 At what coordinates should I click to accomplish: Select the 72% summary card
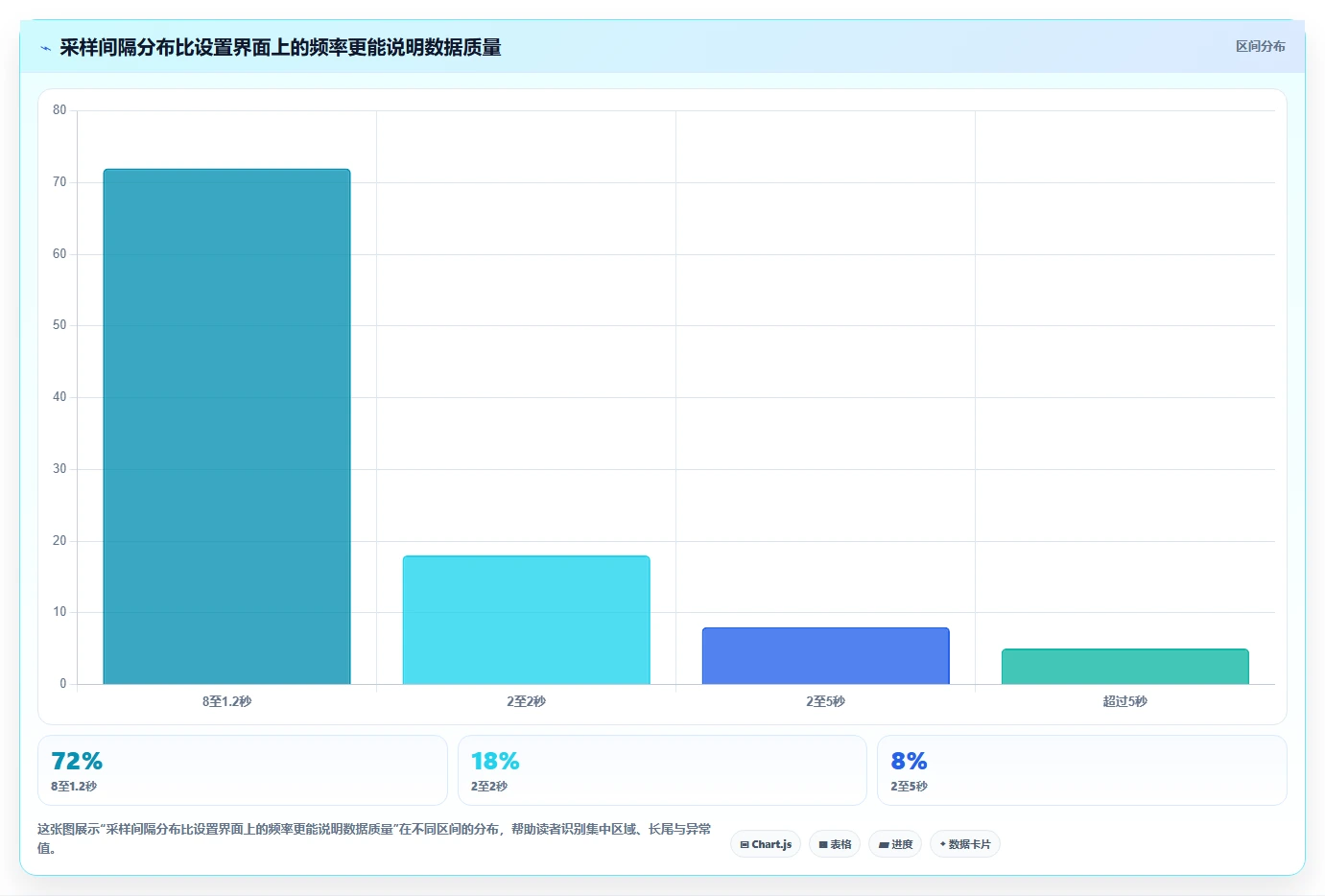[x=243, y=770]
